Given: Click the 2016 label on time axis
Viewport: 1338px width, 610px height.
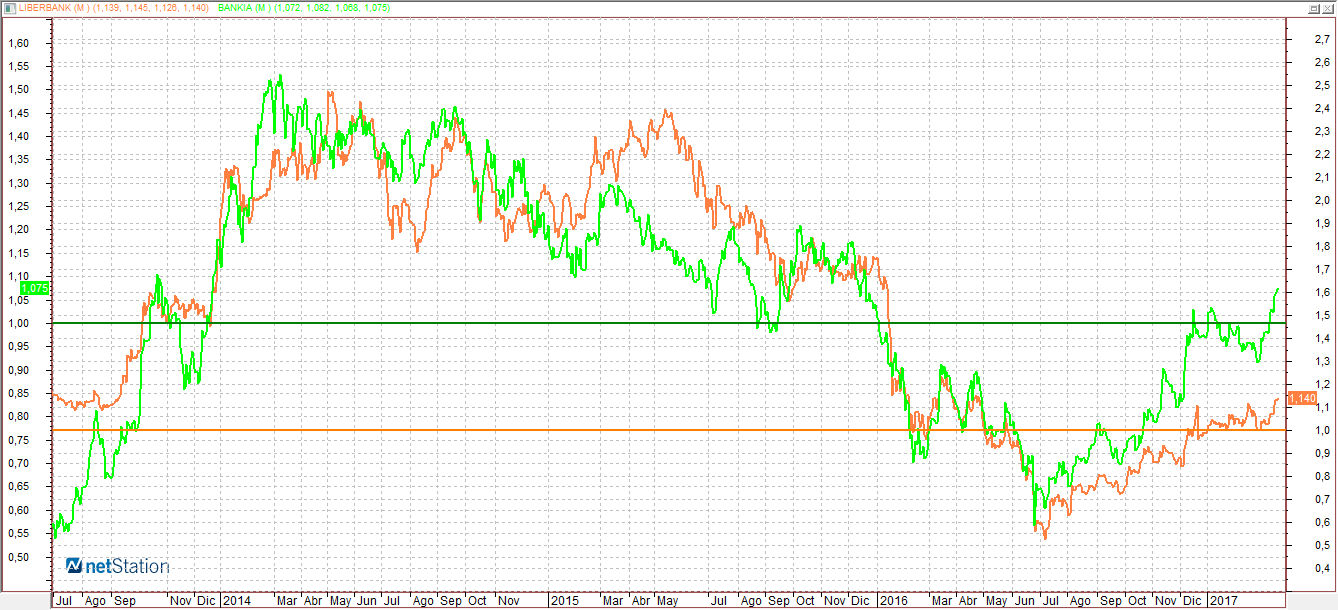Looking at the screenshot, I should tap(892, 601).
